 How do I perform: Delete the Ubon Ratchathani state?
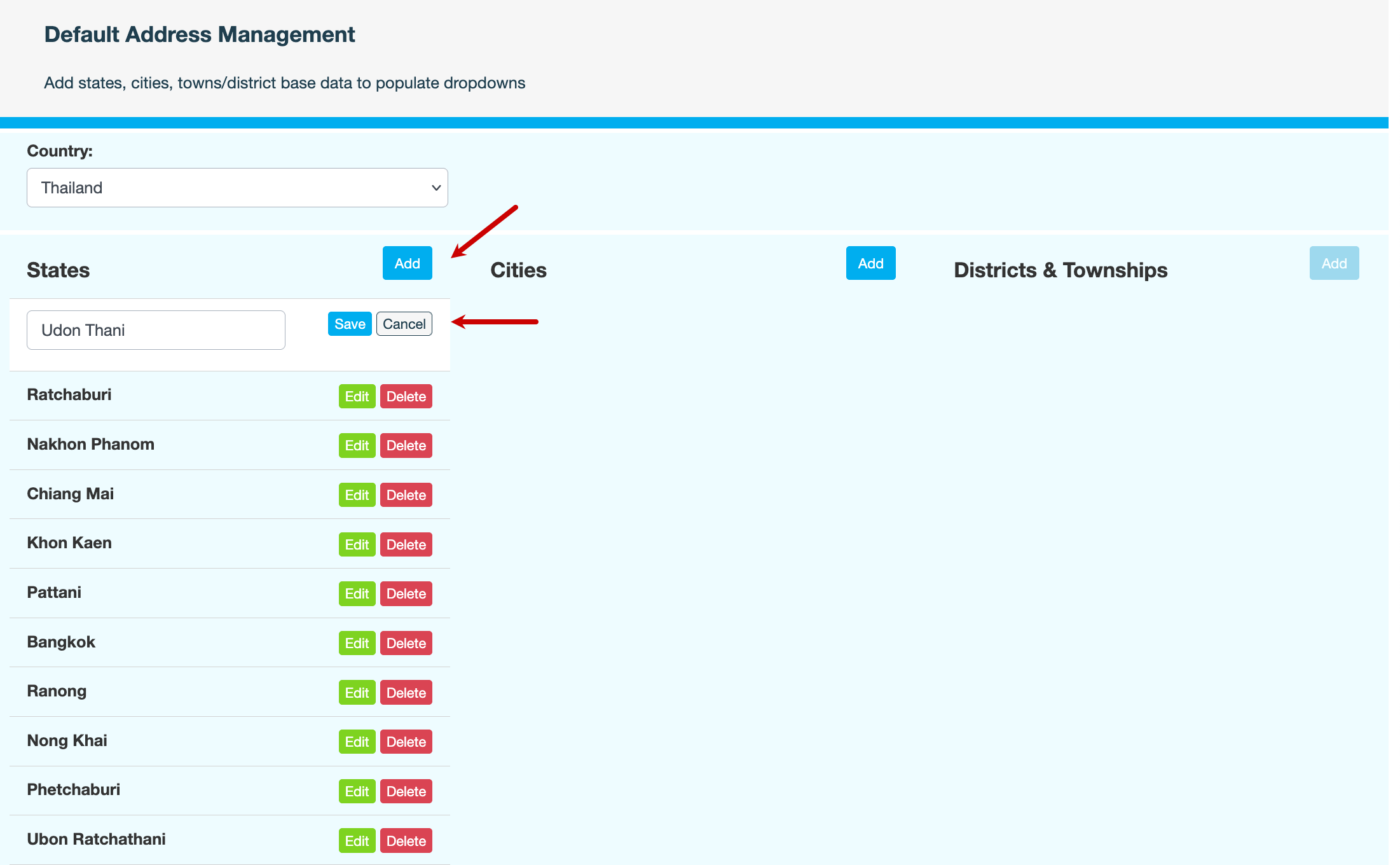406,841
